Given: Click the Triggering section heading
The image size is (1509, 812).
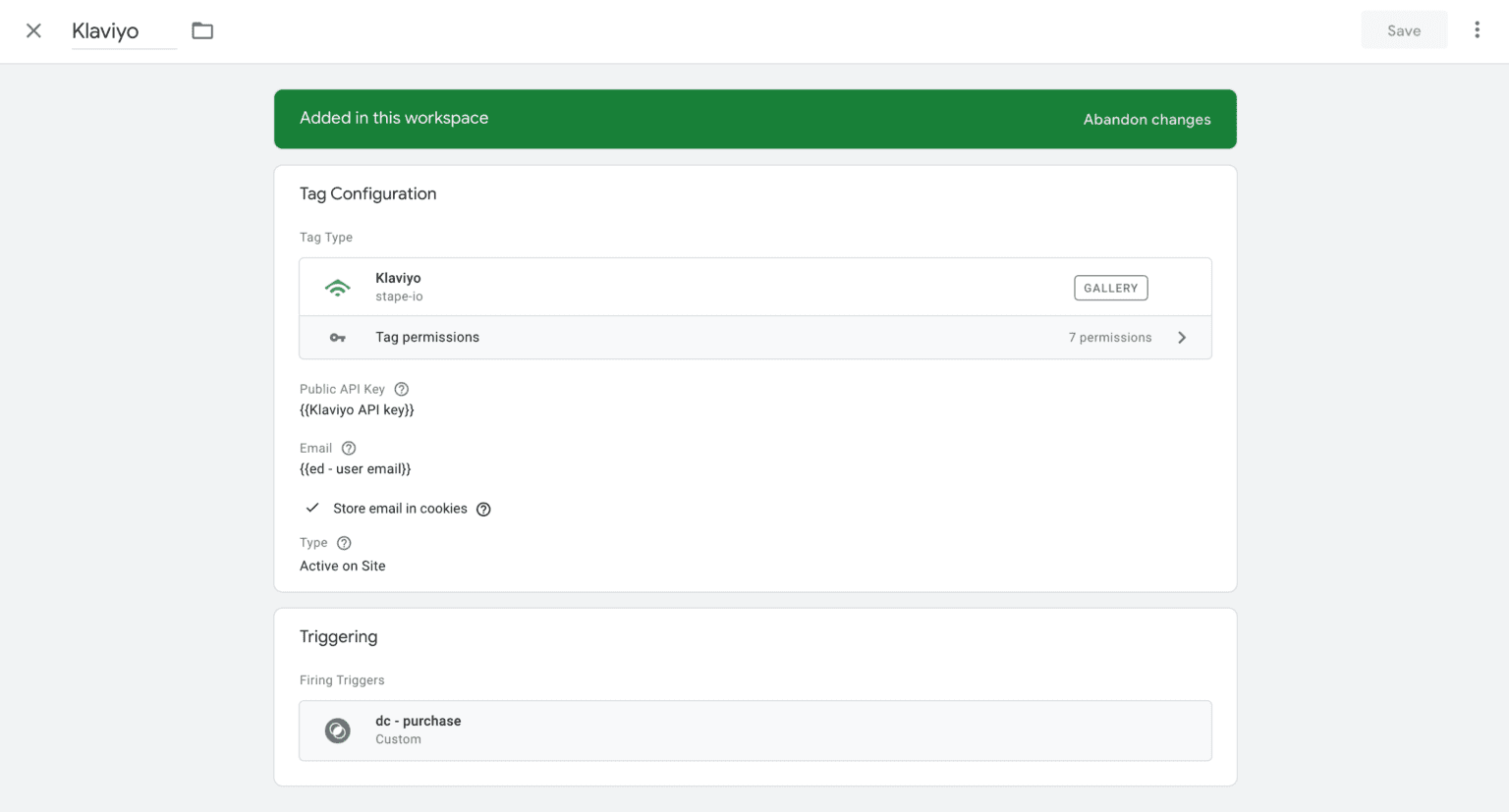Looking at the screenshot, I should 339,637.
